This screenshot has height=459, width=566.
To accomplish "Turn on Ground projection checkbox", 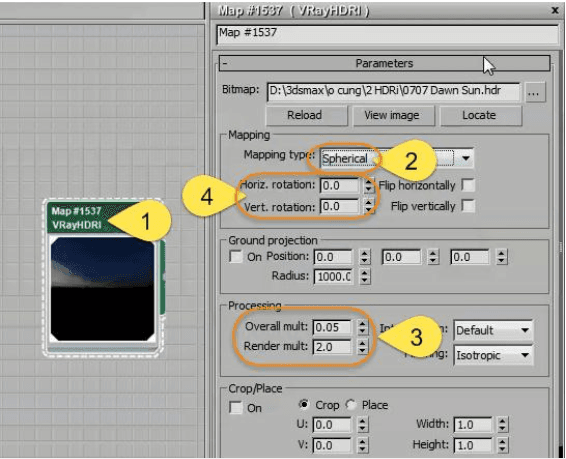I will click(236, 257).
